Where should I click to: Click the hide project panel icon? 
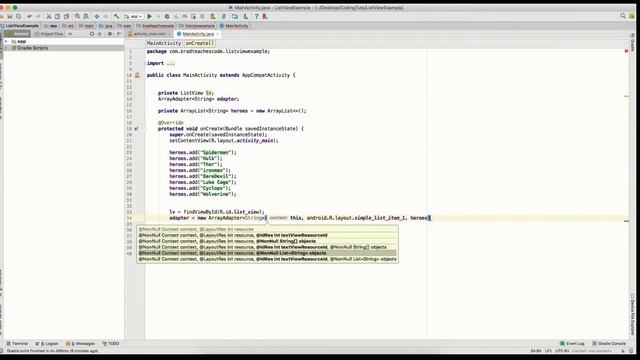pos(119,34)
